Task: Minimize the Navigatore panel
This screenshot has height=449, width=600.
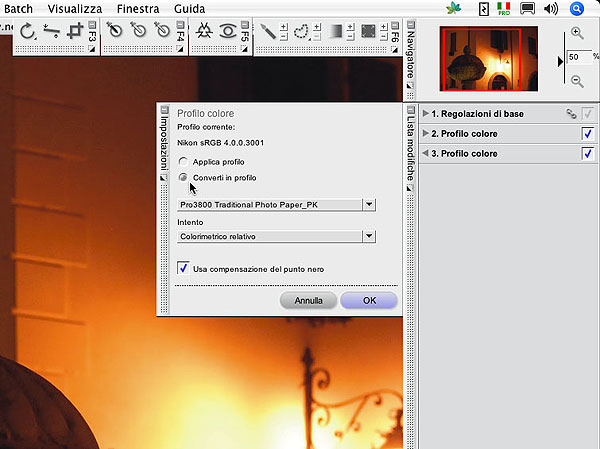Action: tap(411, 25)
